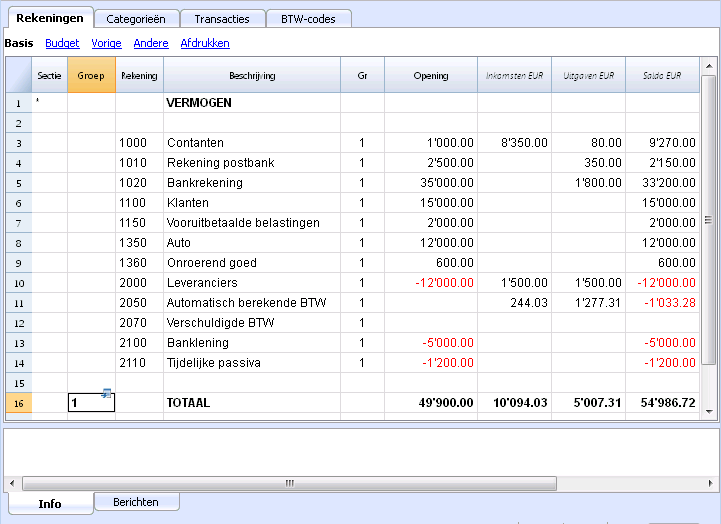The width and height of the screenshot is (721, 524).
Task: Click the Groep cell containing 1 in row 16
Action: [x=91, y=403]
